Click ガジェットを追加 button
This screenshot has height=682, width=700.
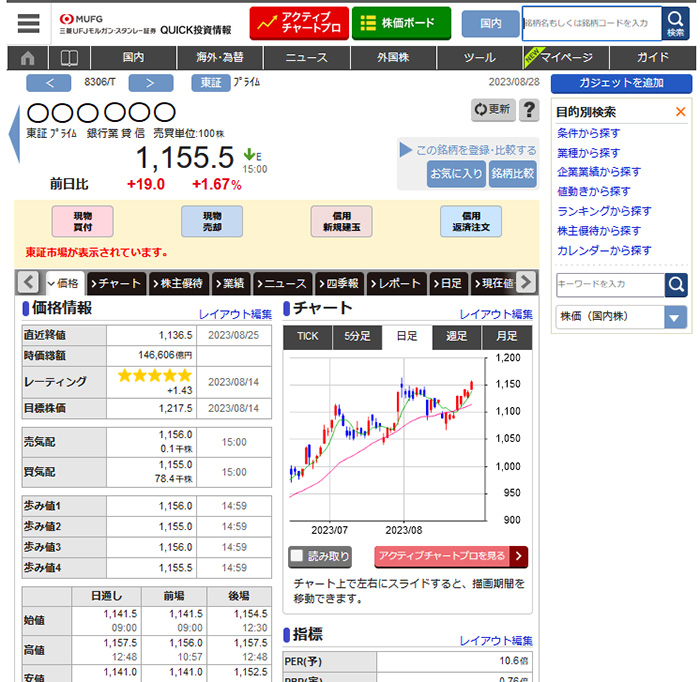pyautogui.click(x=621, y=83)
